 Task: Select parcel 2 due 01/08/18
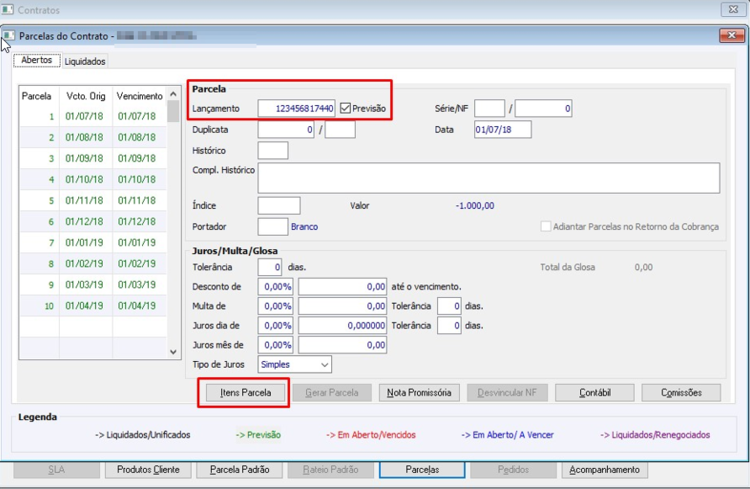coord(93,137)
